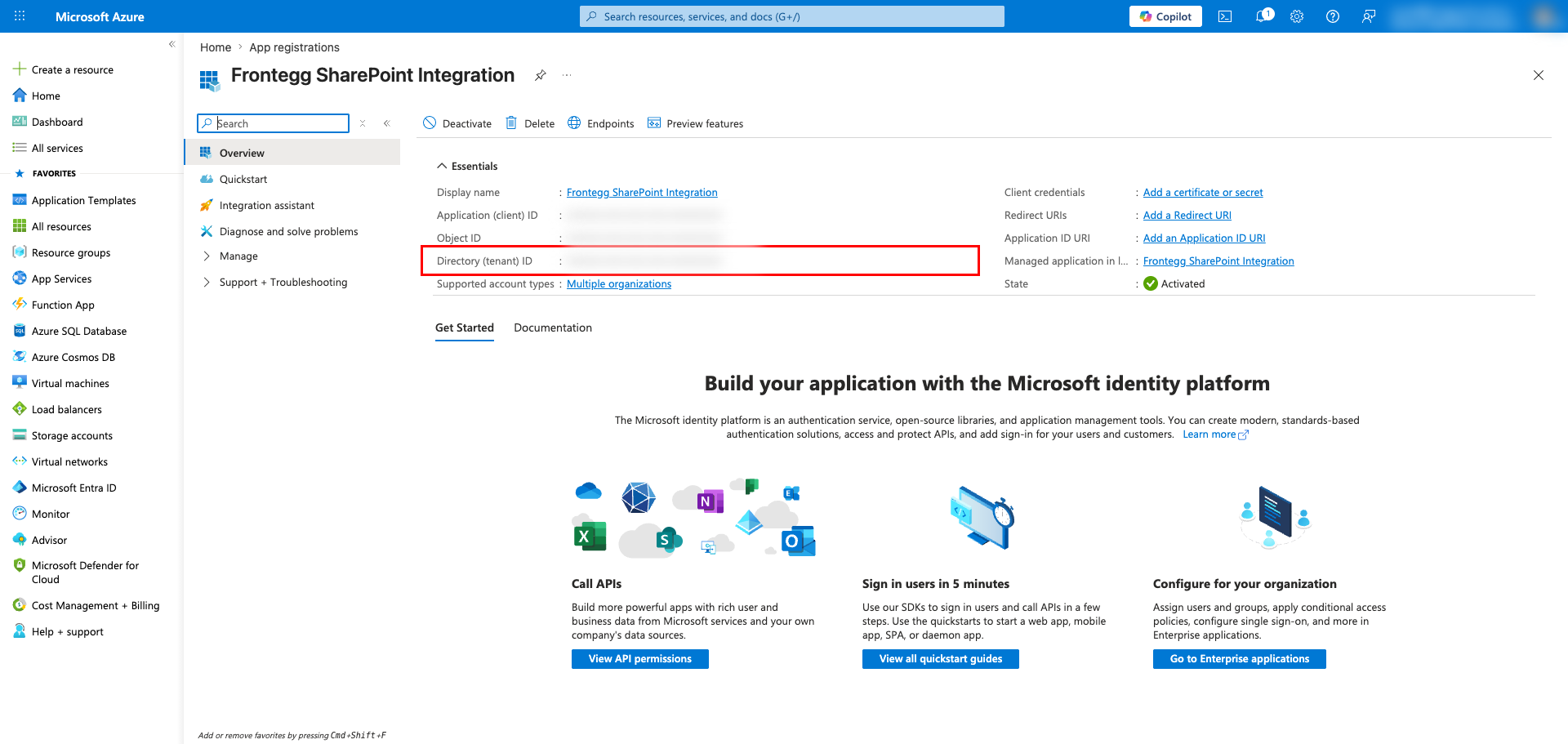Switch to the Get Started tab
Image resolution: width=1568 pixels, height=744 pixels.
(x=465, y=327)
